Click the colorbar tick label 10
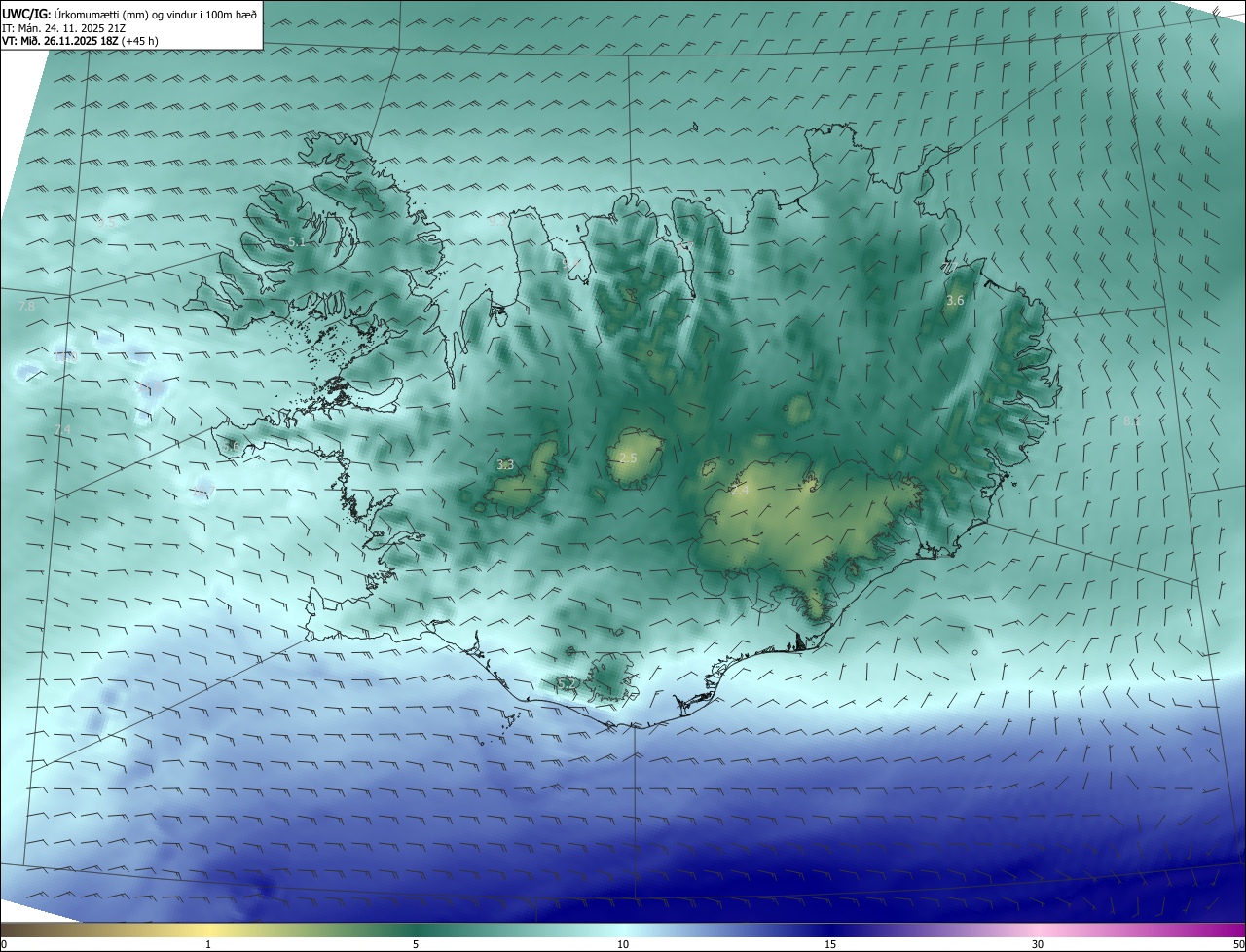 coord(623,944)
